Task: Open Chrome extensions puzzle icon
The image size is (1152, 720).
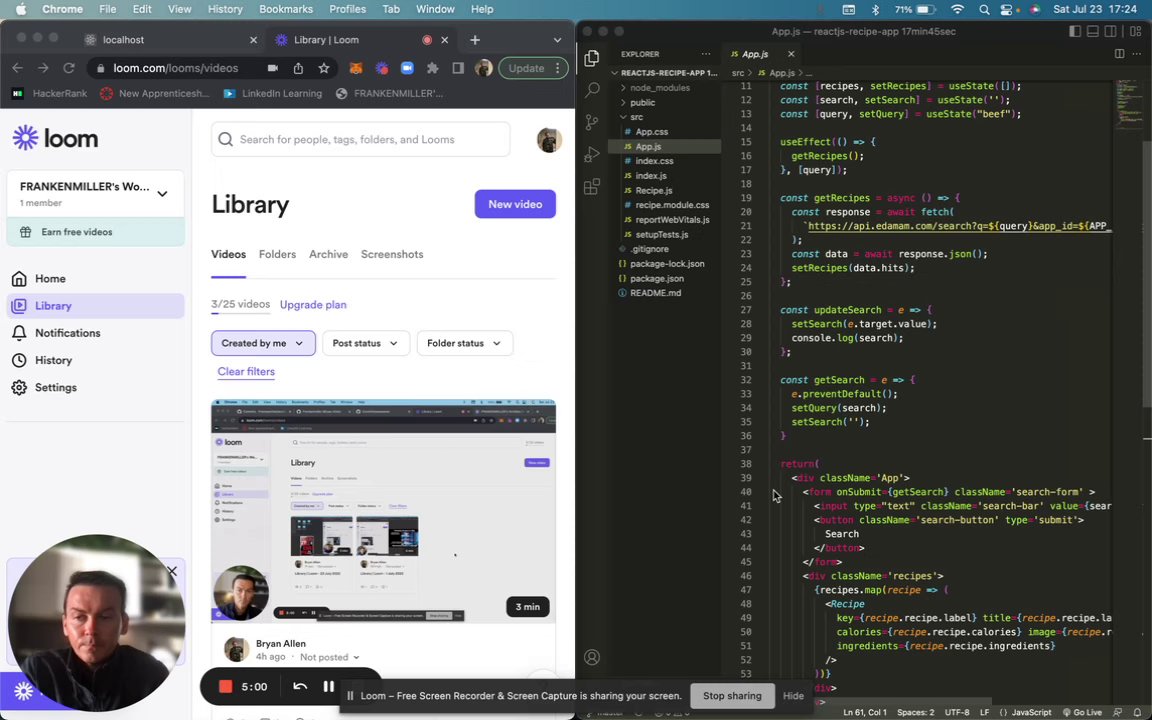Action: pyautogui.click(x=433, y=68)
